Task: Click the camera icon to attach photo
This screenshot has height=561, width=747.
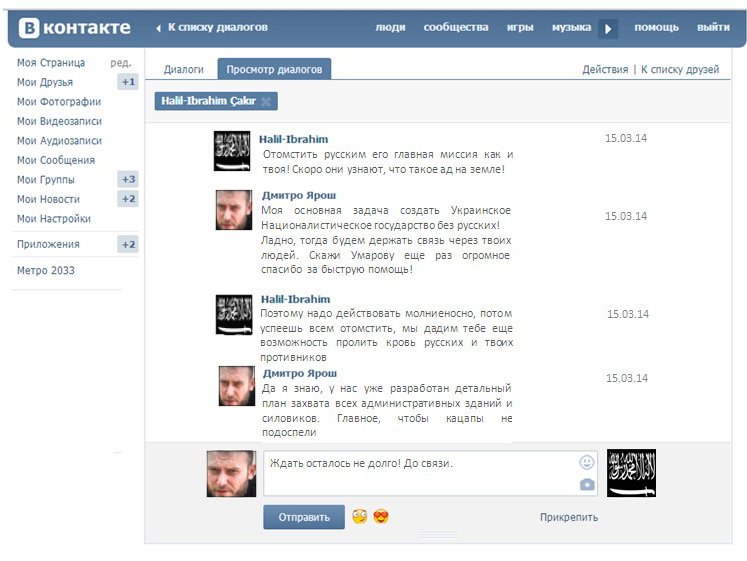Action: [x=587, y=485]
